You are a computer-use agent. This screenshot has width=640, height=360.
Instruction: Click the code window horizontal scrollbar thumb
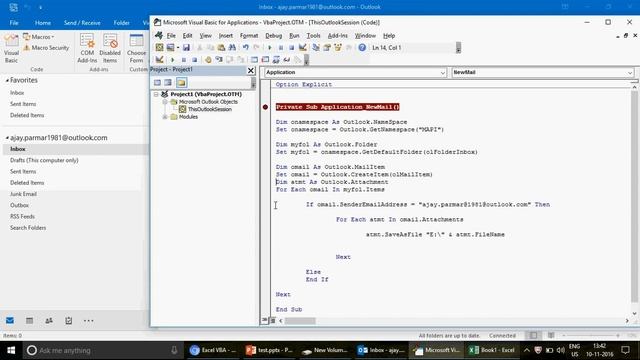point(300,321)
